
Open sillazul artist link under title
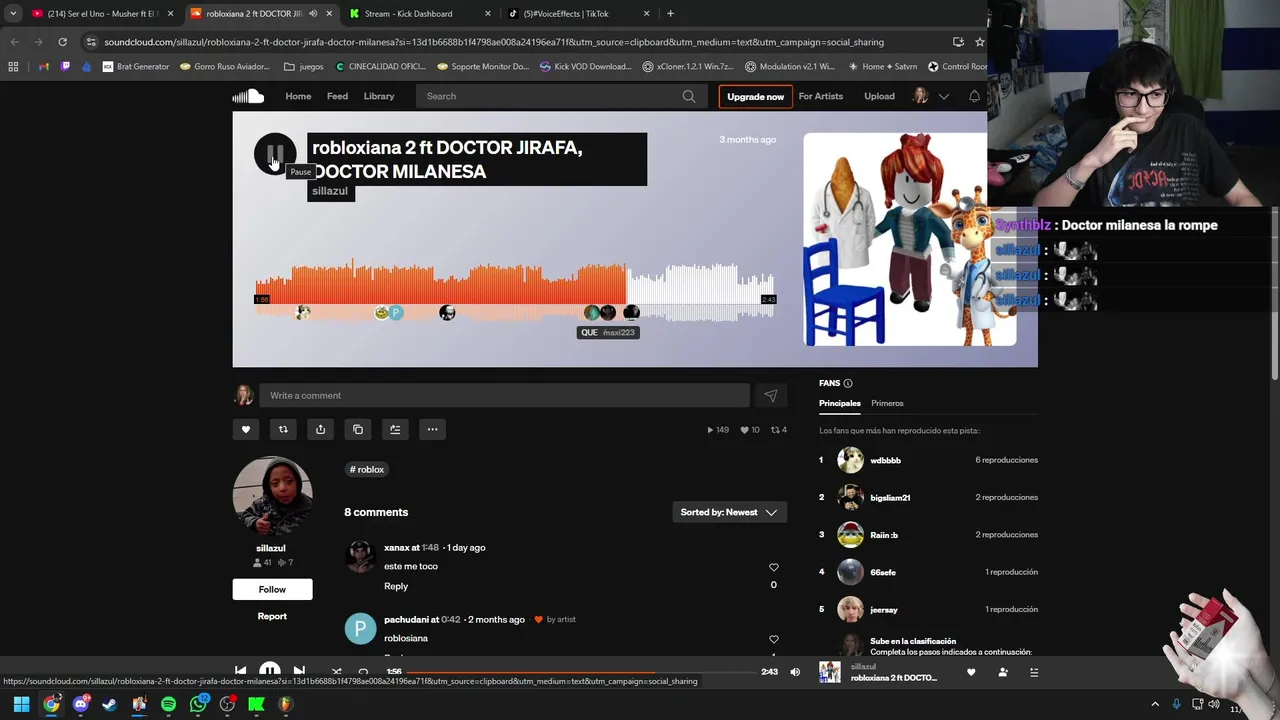click(330, 191)
